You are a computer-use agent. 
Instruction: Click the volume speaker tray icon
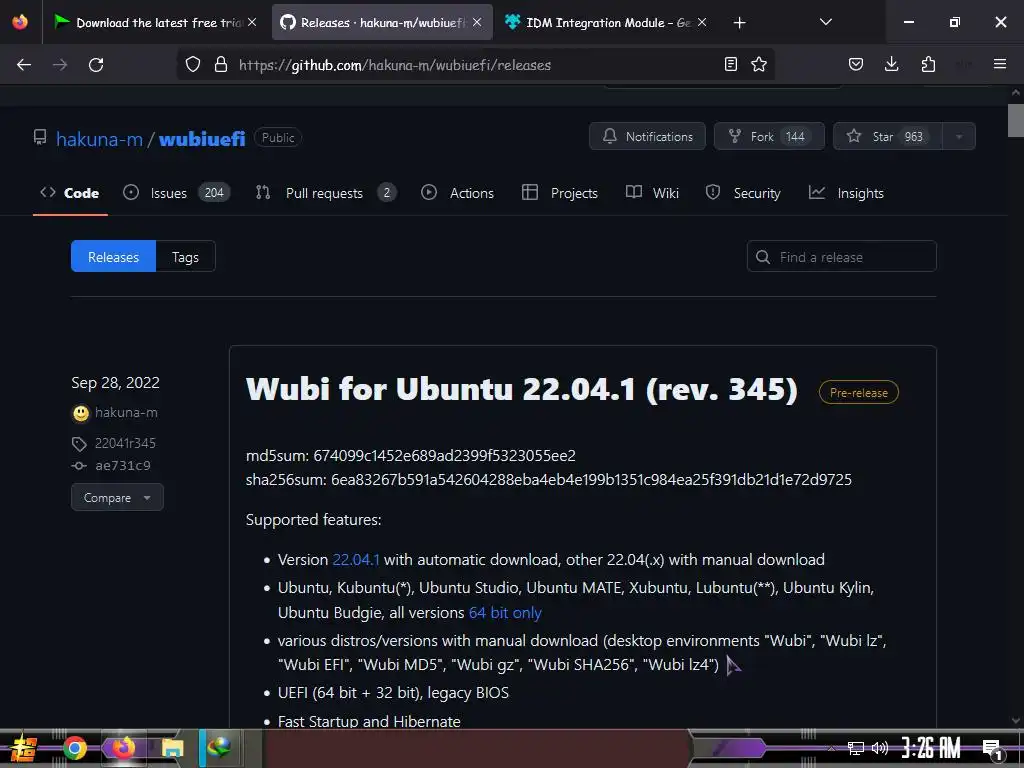point(880,748)
